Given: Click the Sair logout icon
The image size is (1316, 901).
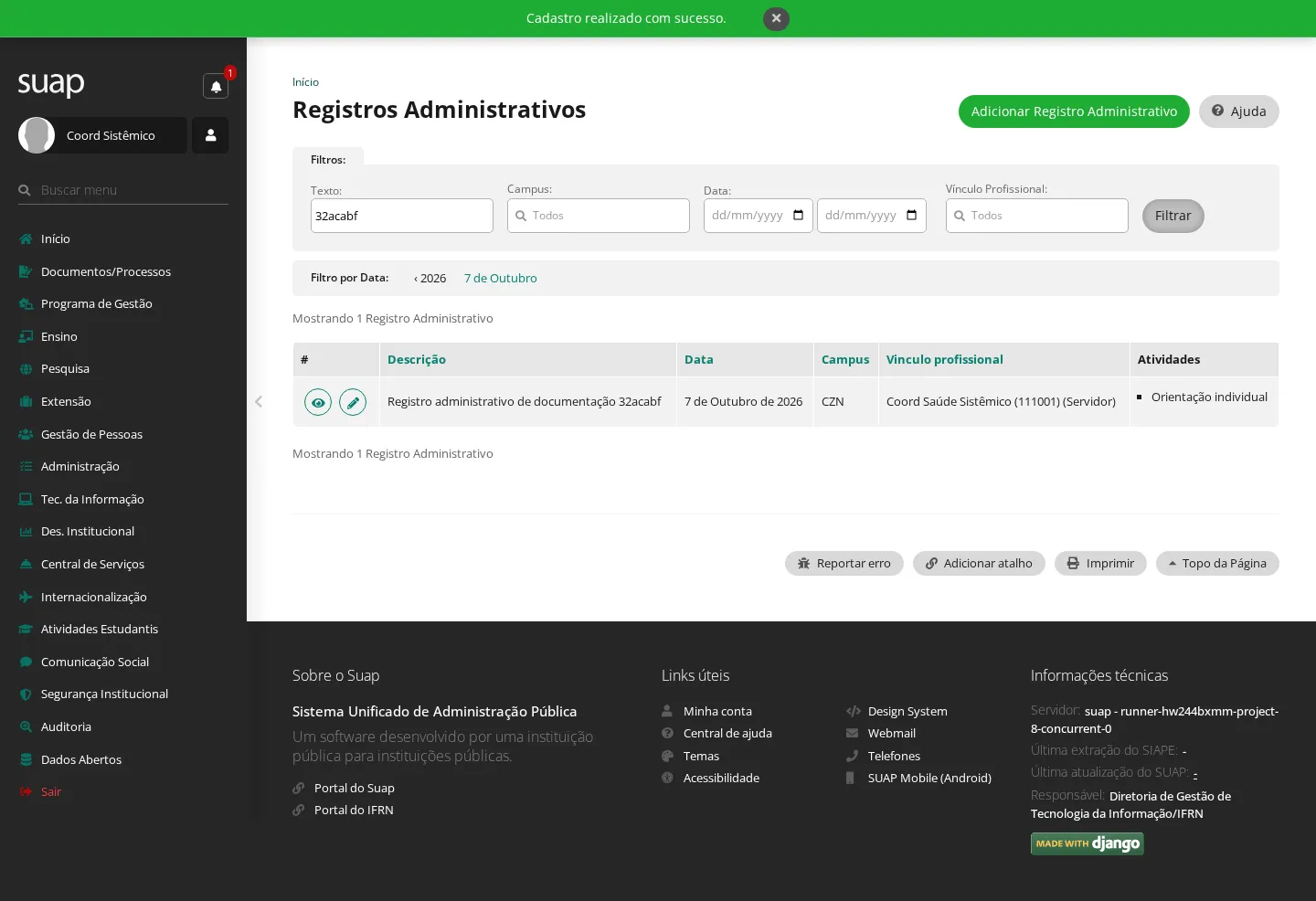Looking at the screenshot, I should pyautogui.click(x=26, y=791).
